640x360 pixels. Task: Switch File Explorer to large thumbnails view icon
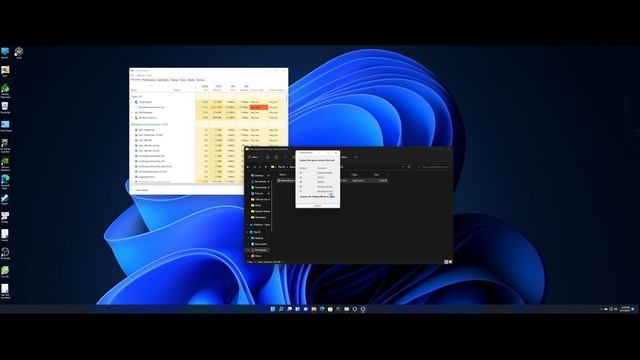point(450,262)
